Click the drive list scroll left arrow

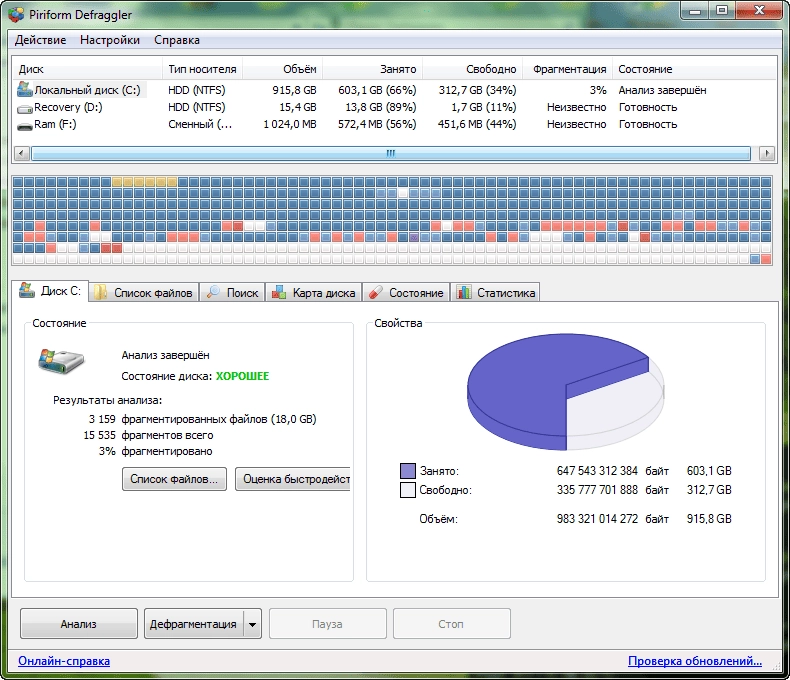21,153
